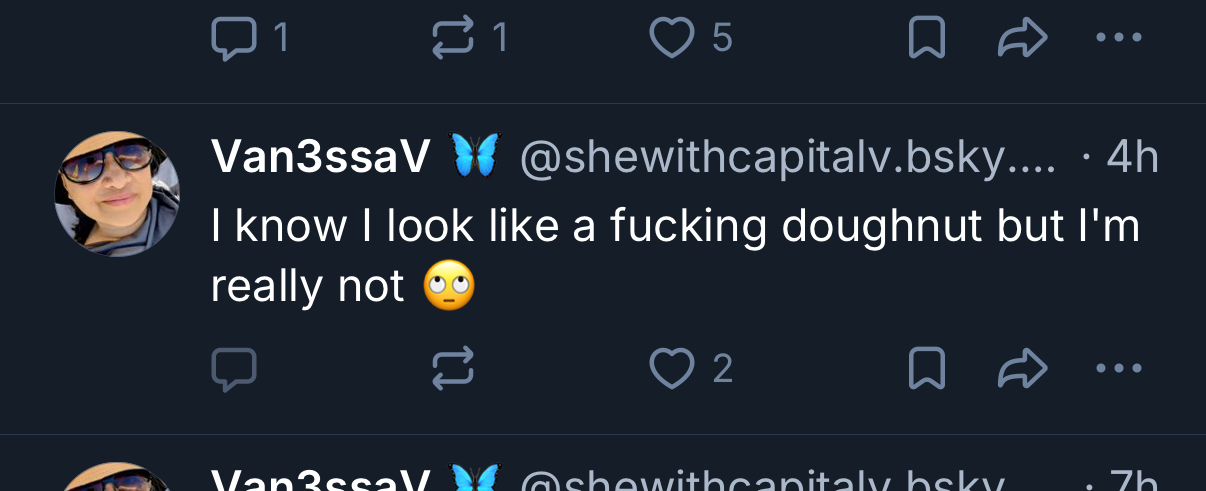Open the avatar on the 7h post
Image resolution: width=1206 pixels, height=491 pixels.
(117, 480)
